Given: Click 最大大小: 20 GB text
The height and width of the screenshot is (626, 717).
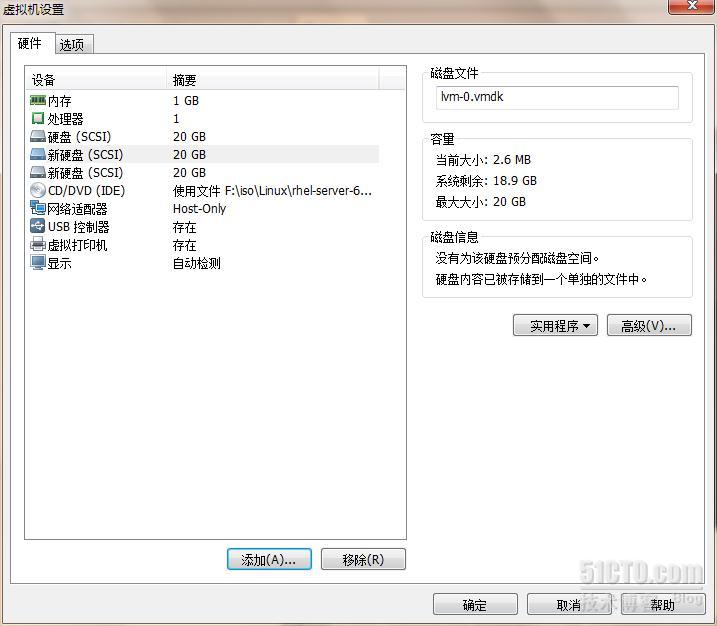Looking at the screenshot, I should (481, 202).
